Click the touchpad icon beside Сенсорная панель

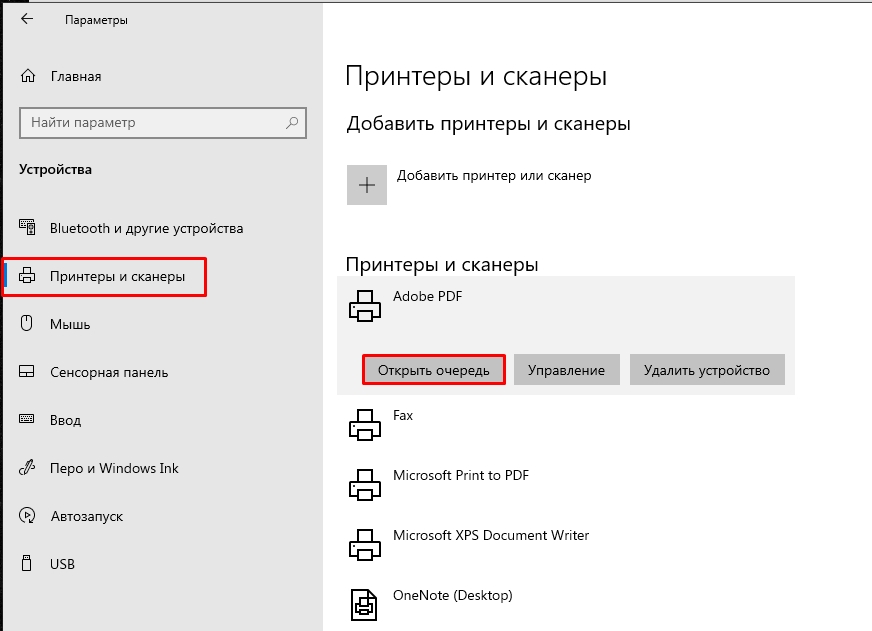pos(27,371)
